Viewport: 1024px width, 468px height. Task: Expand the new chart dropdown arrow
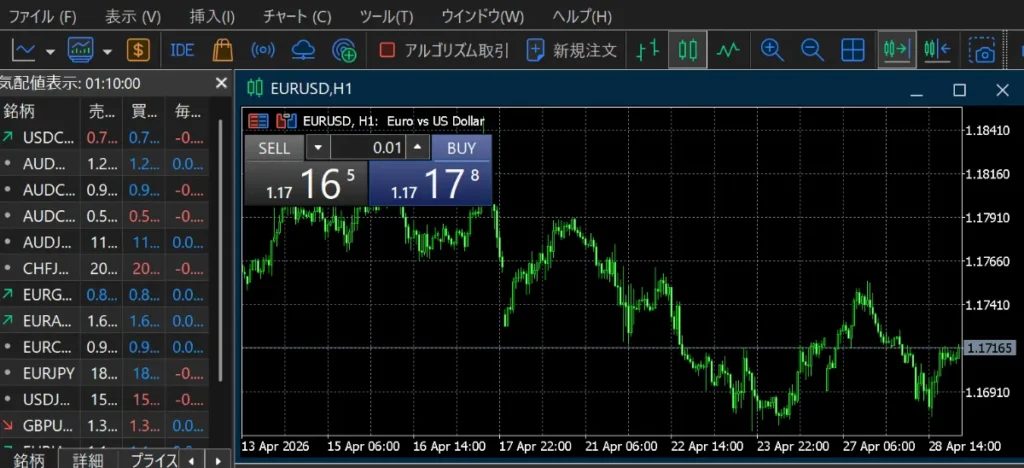coord(50,52)
